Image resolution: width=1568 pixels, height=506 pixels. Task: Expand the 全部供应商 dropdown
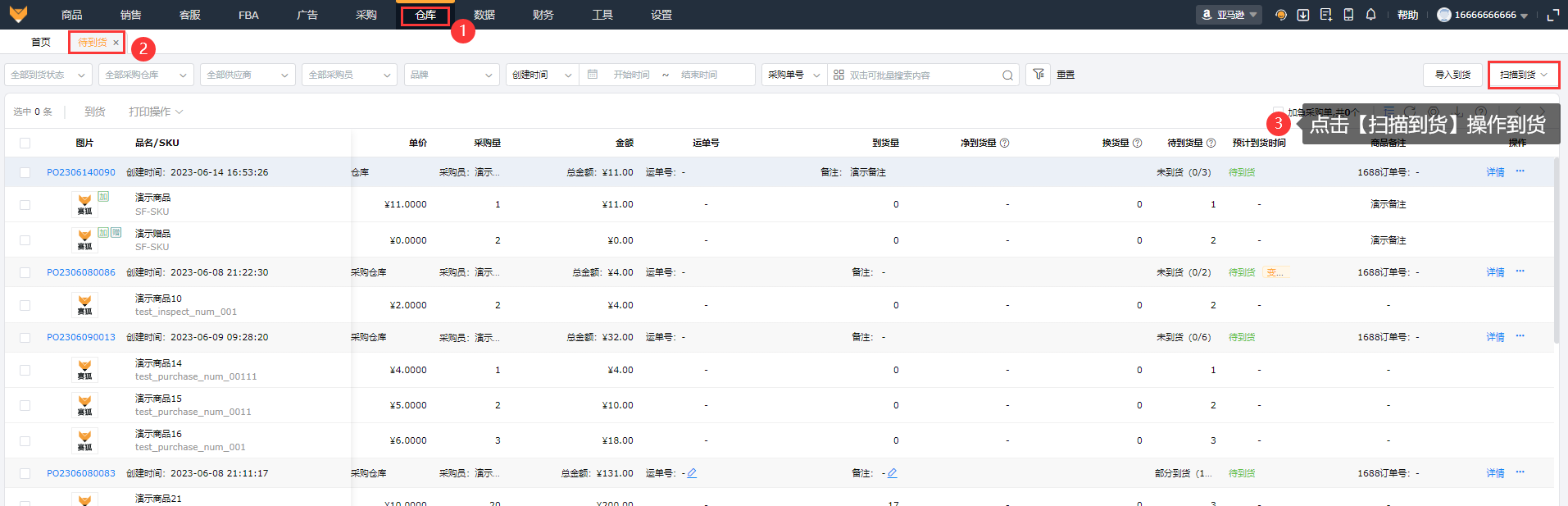tap(248, 75)
